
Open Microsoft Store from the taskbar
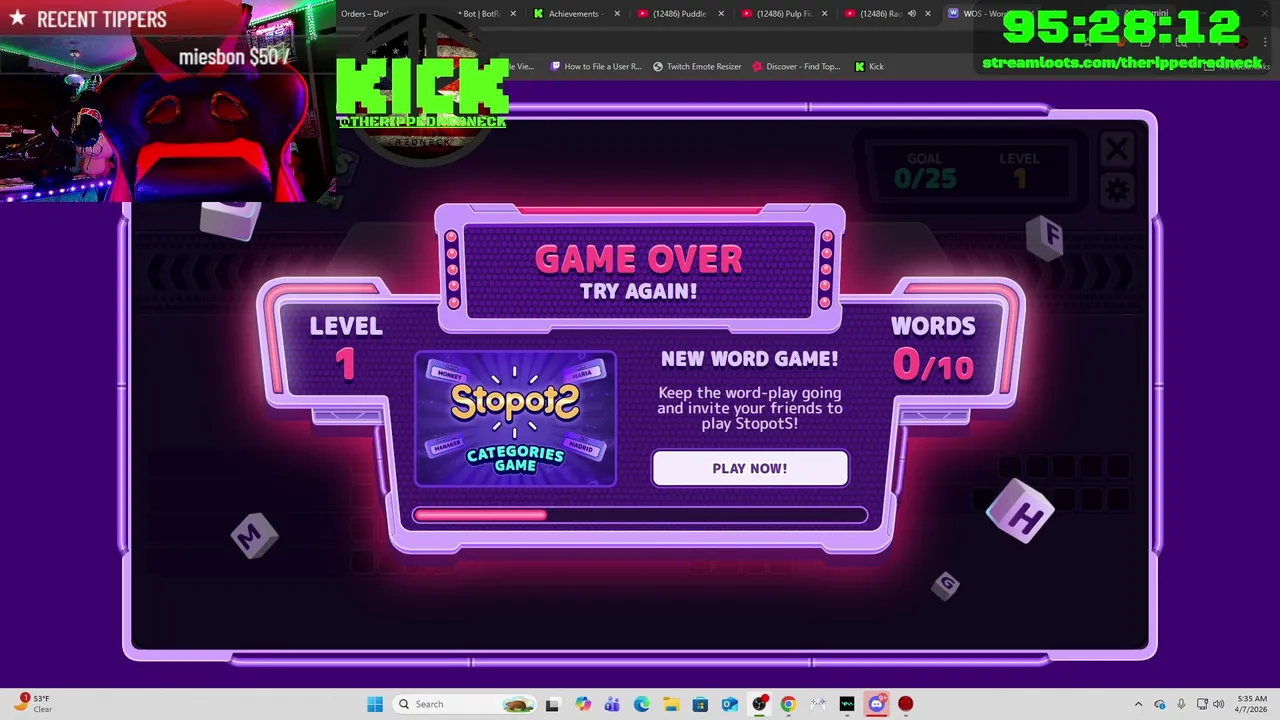[x=700, y=704]
